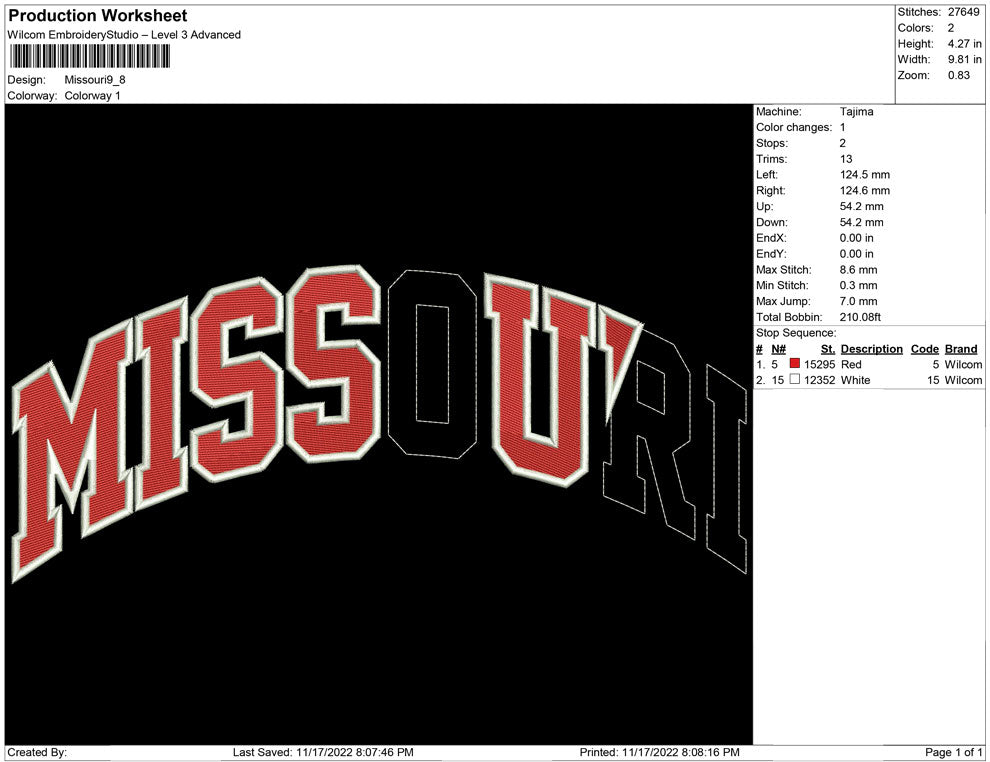Click the EndX value 0.00 in
The image size is (990, 762).
(x=856, y=238)
